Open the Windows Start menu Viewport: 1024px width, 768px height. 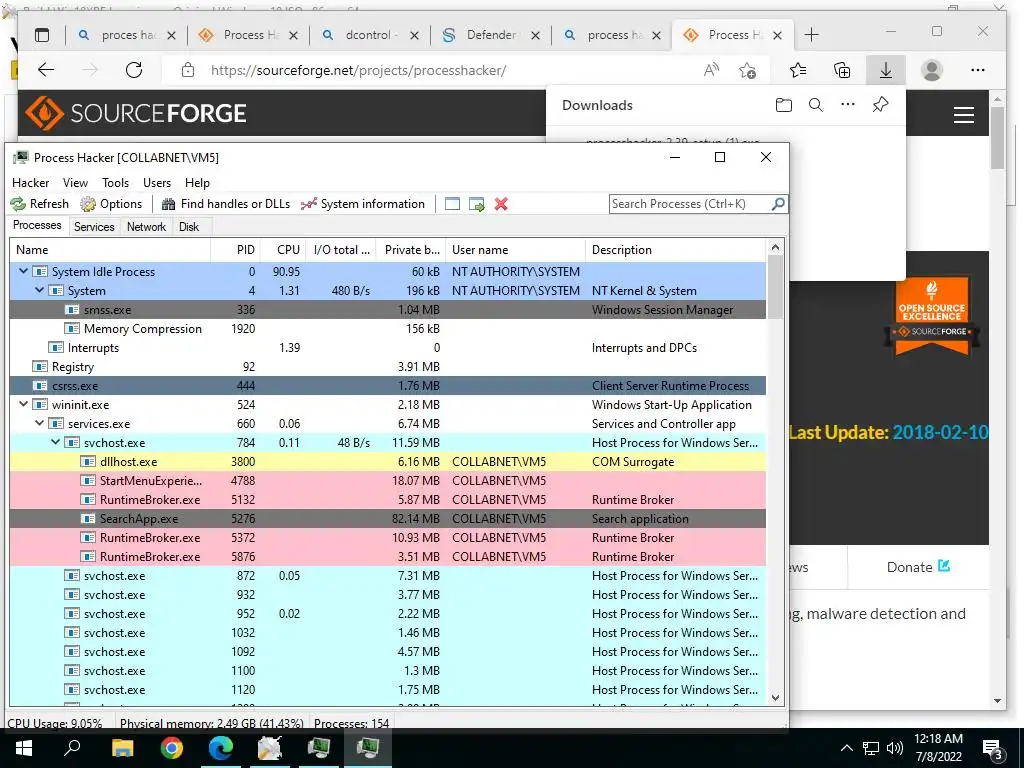tap(24, 748)
